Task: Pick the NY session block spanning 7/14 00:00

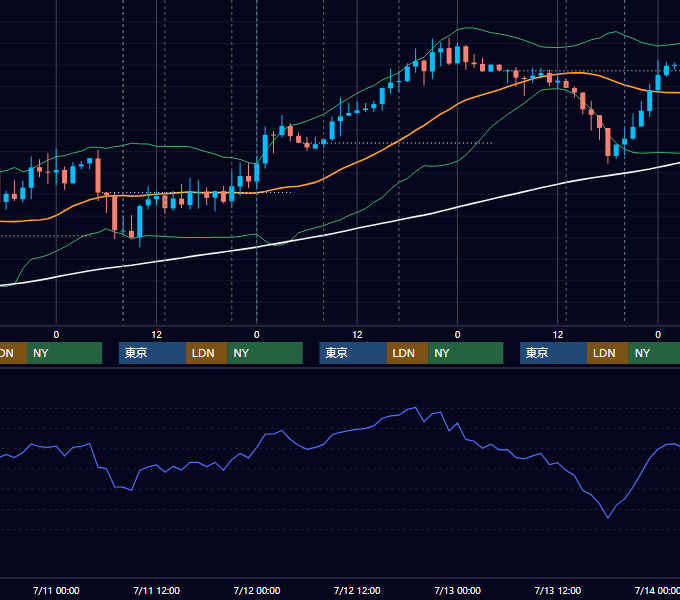Action: coord(654,353)
